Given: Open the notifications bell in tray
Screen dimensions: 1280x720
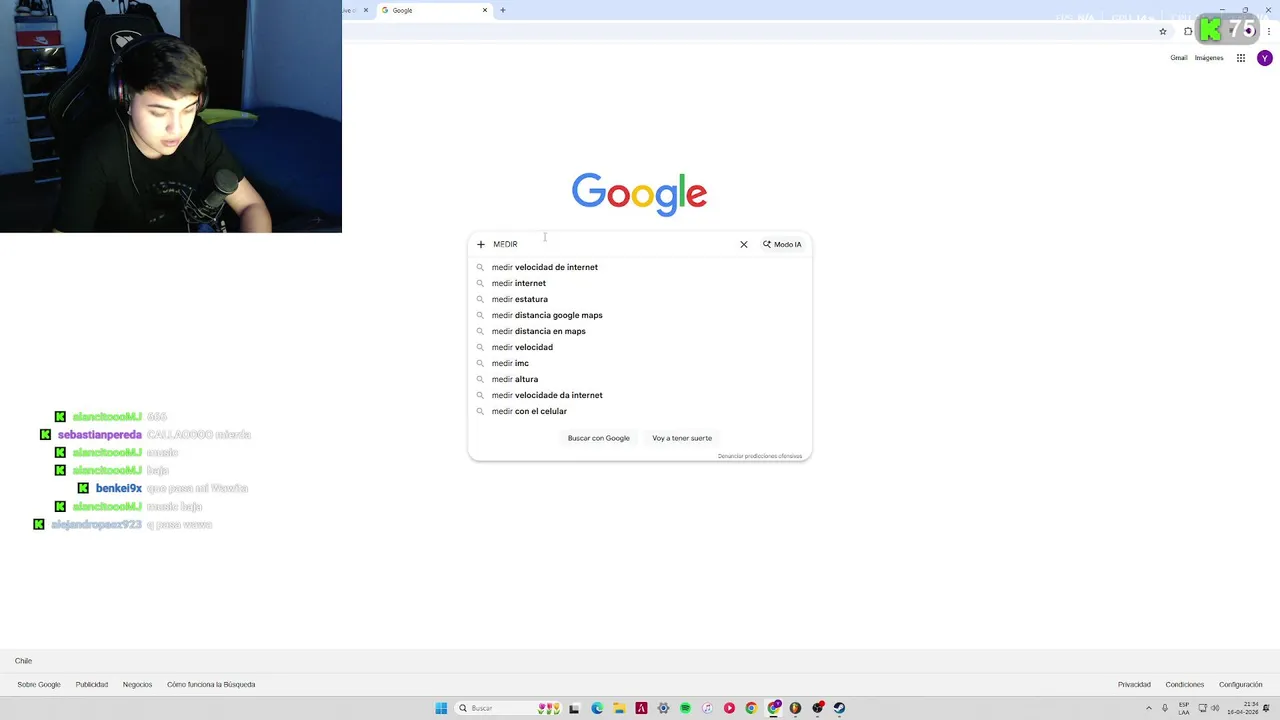Looking at the screenshot, I should (1267, 708).
